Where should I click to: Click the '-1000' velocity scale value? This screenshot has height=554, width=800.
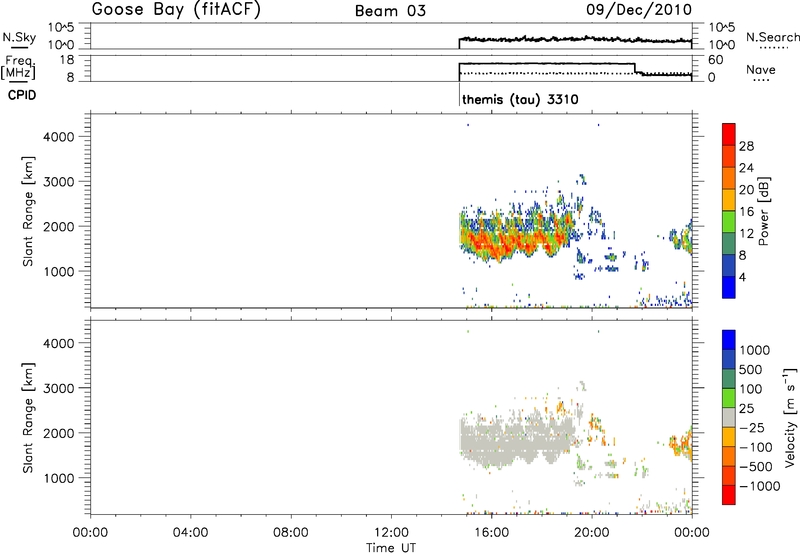click(759, 486)
